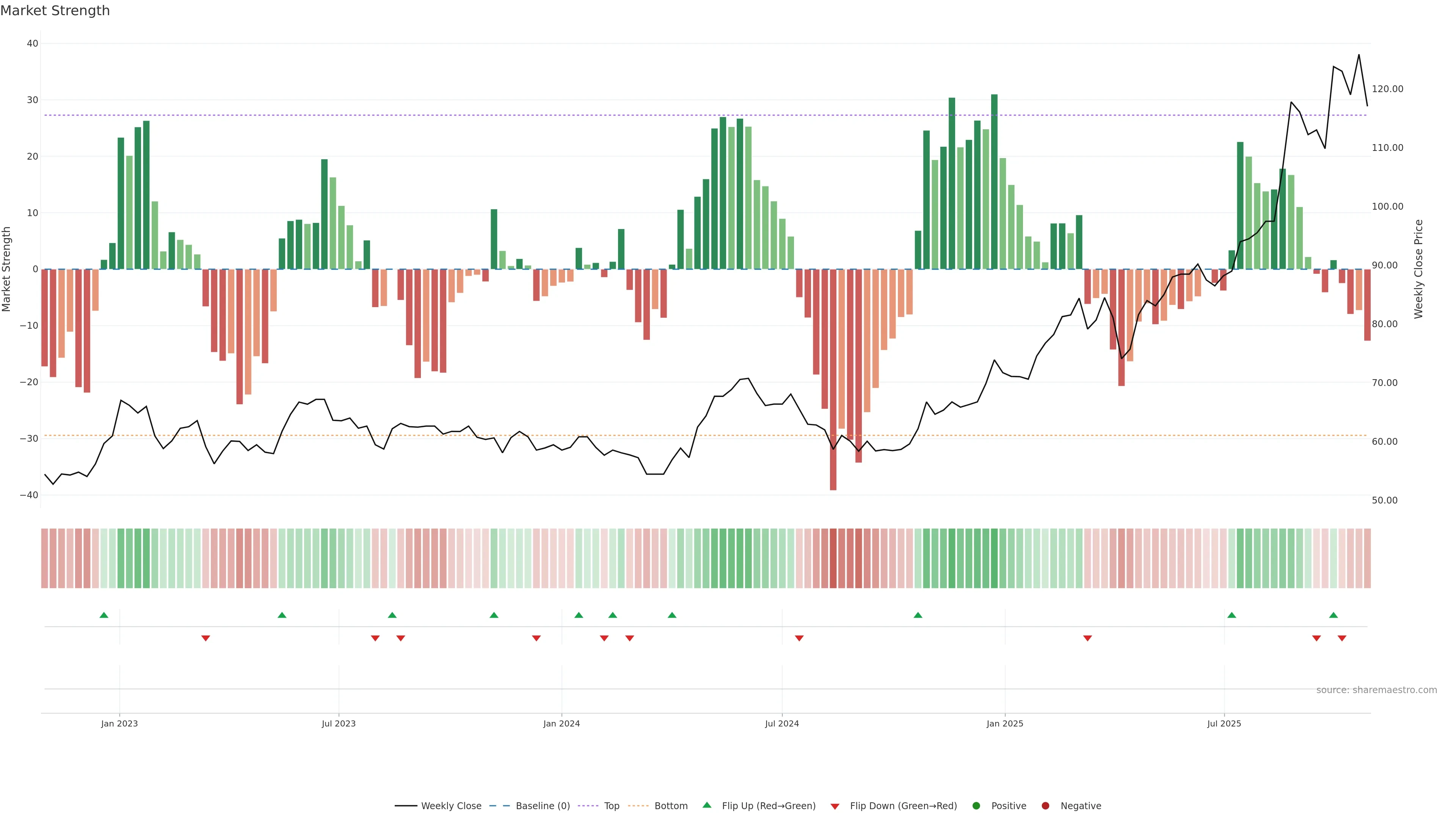This screenshot has width=1456, height=819.
Task: Click the green Positive circle legend icon
Action: point(976,805)
